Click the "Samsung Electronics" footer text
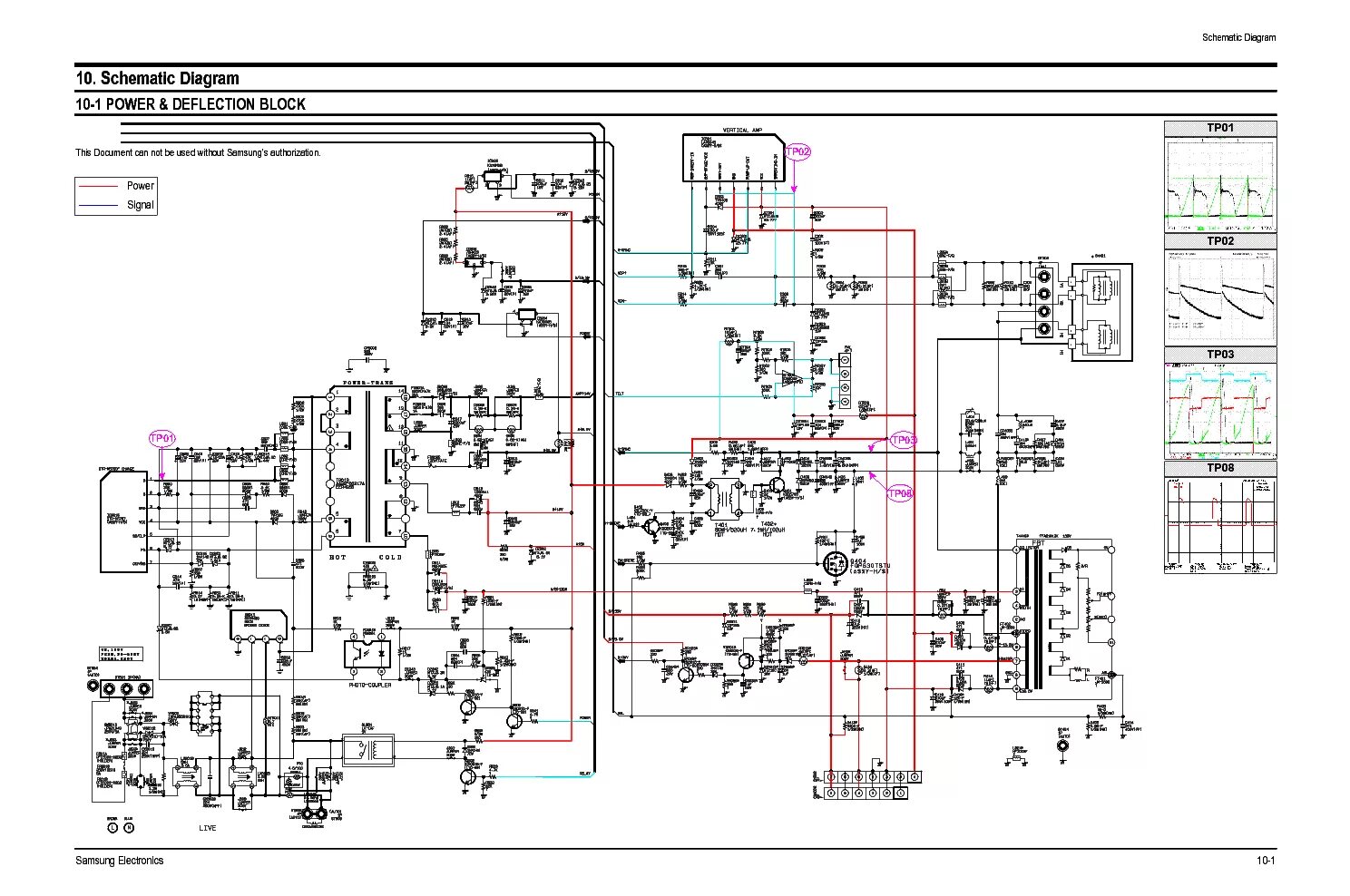1350x896 pixels. click(x=120, y=860)
